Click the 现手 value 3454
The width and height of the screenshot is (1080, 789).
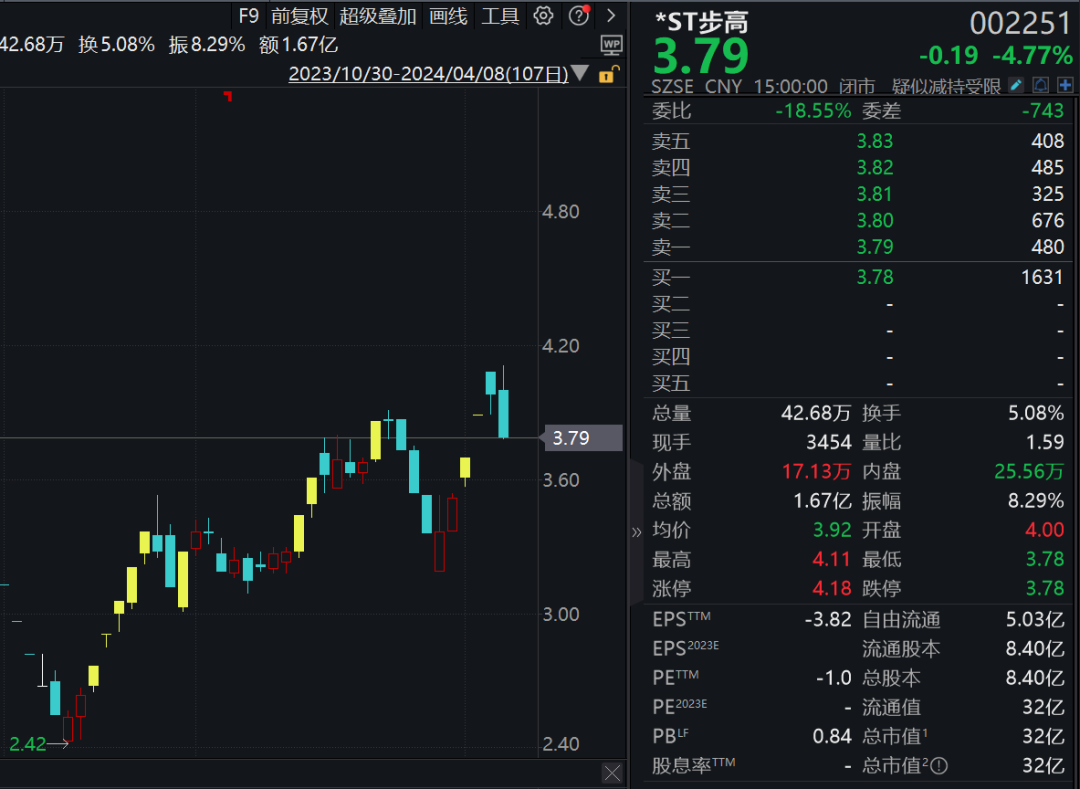829,442
